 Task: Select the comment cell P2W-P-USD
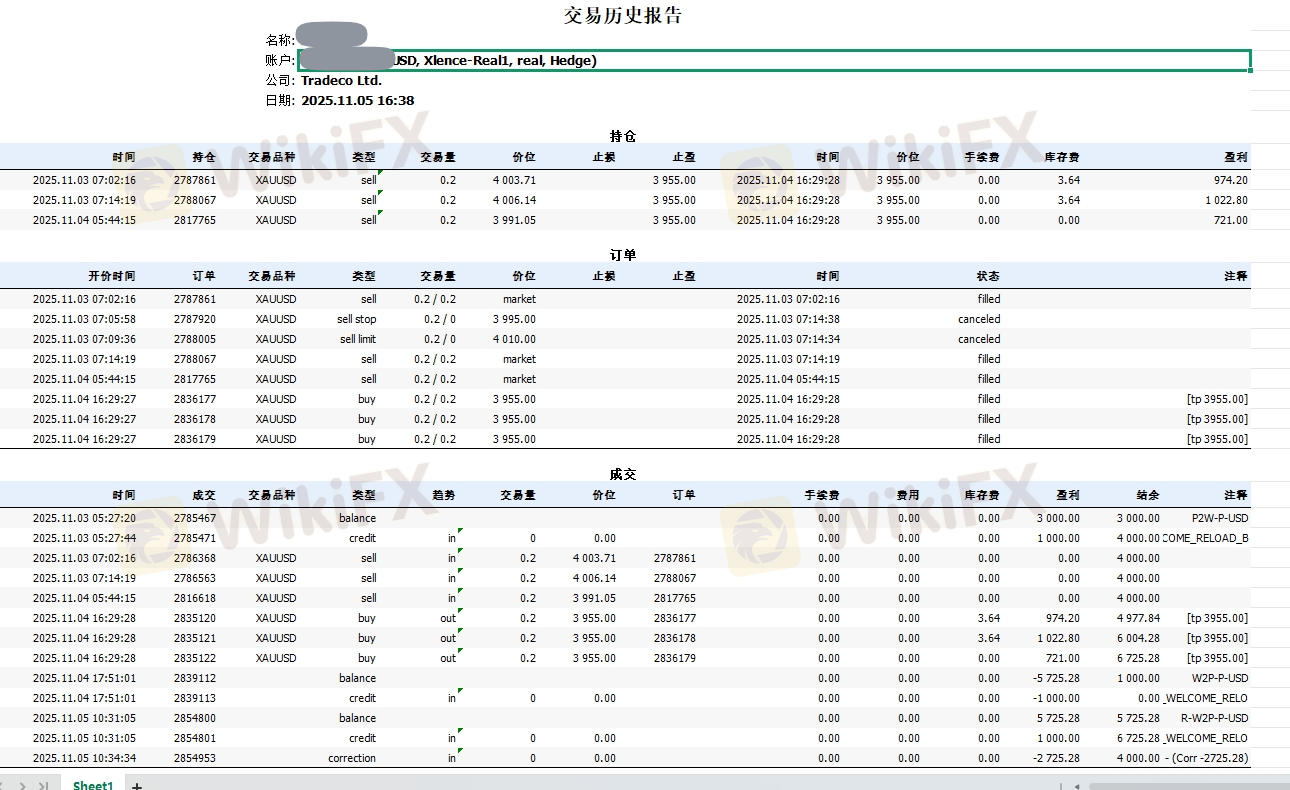1219,518
